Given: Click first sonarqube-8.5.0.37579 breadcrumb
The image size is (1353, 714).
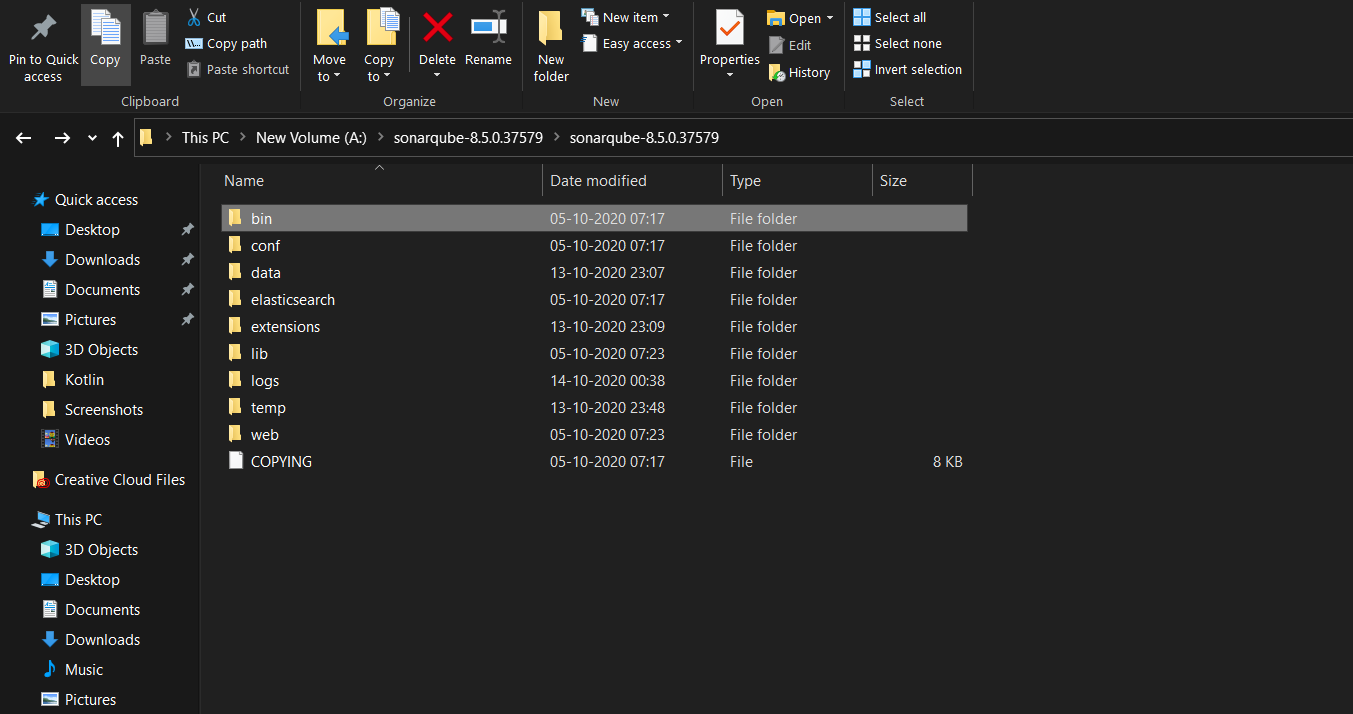Looking at the screenshot, I should 467,138.
